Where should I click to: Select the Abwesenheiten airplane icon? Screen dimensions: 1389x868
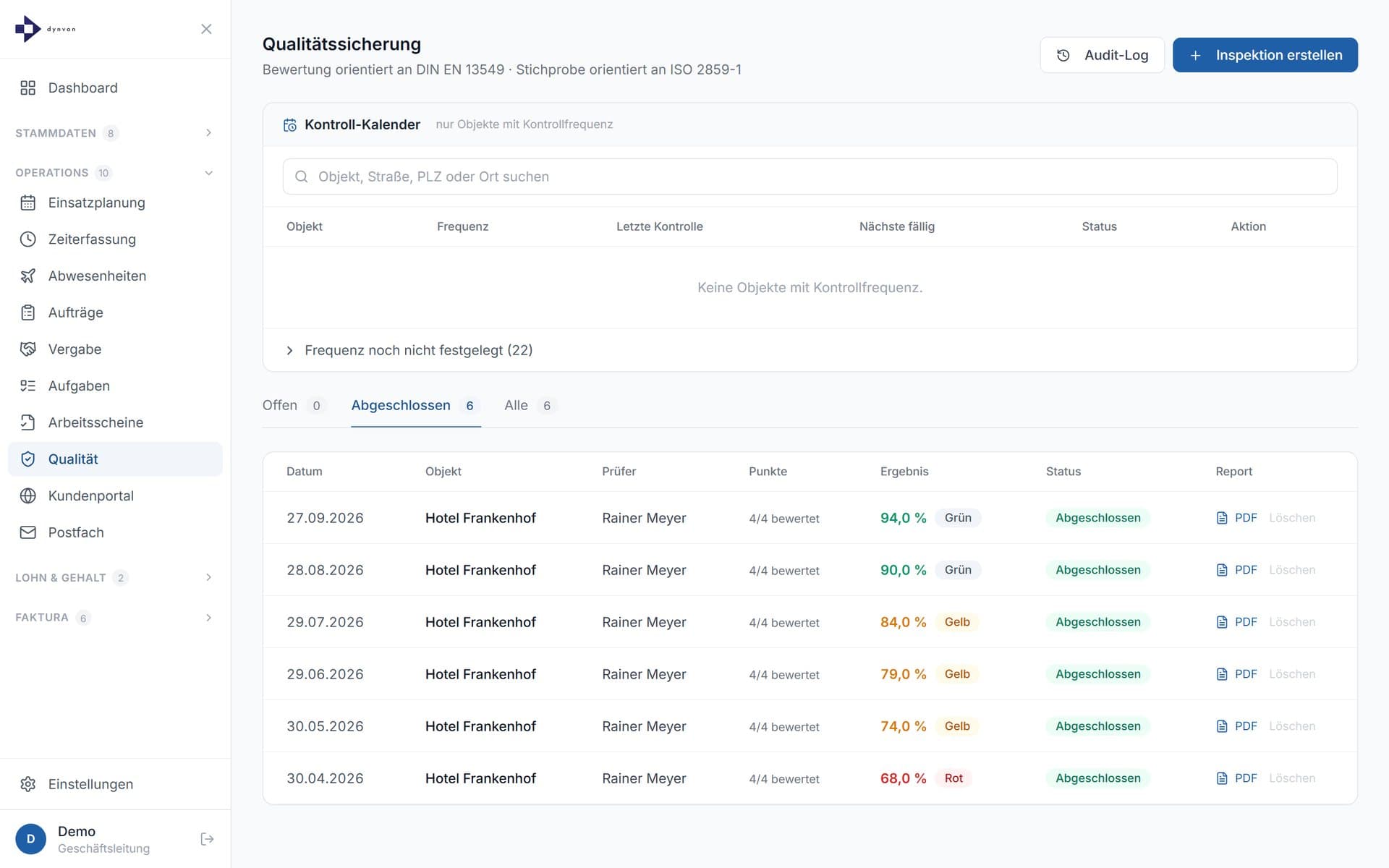tap(27, 276)
